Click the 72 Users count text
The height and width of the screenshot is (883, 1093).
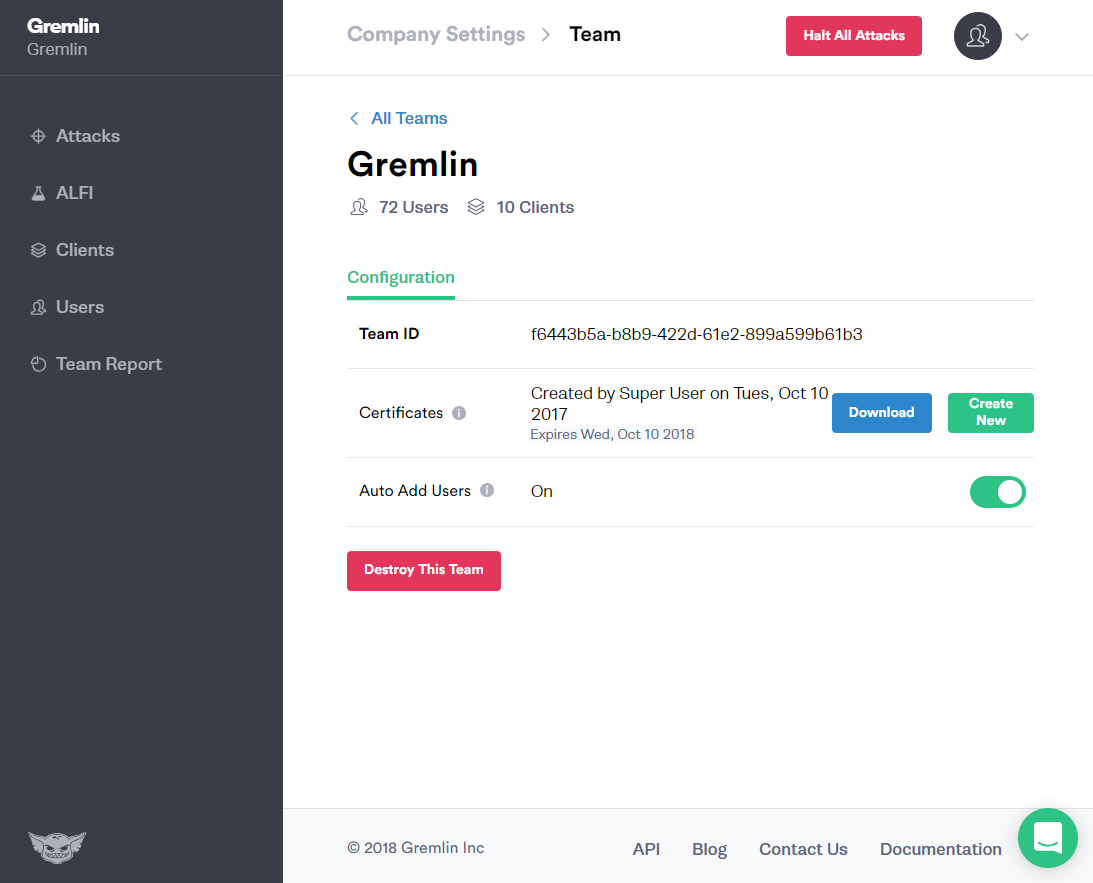[413, 208]
